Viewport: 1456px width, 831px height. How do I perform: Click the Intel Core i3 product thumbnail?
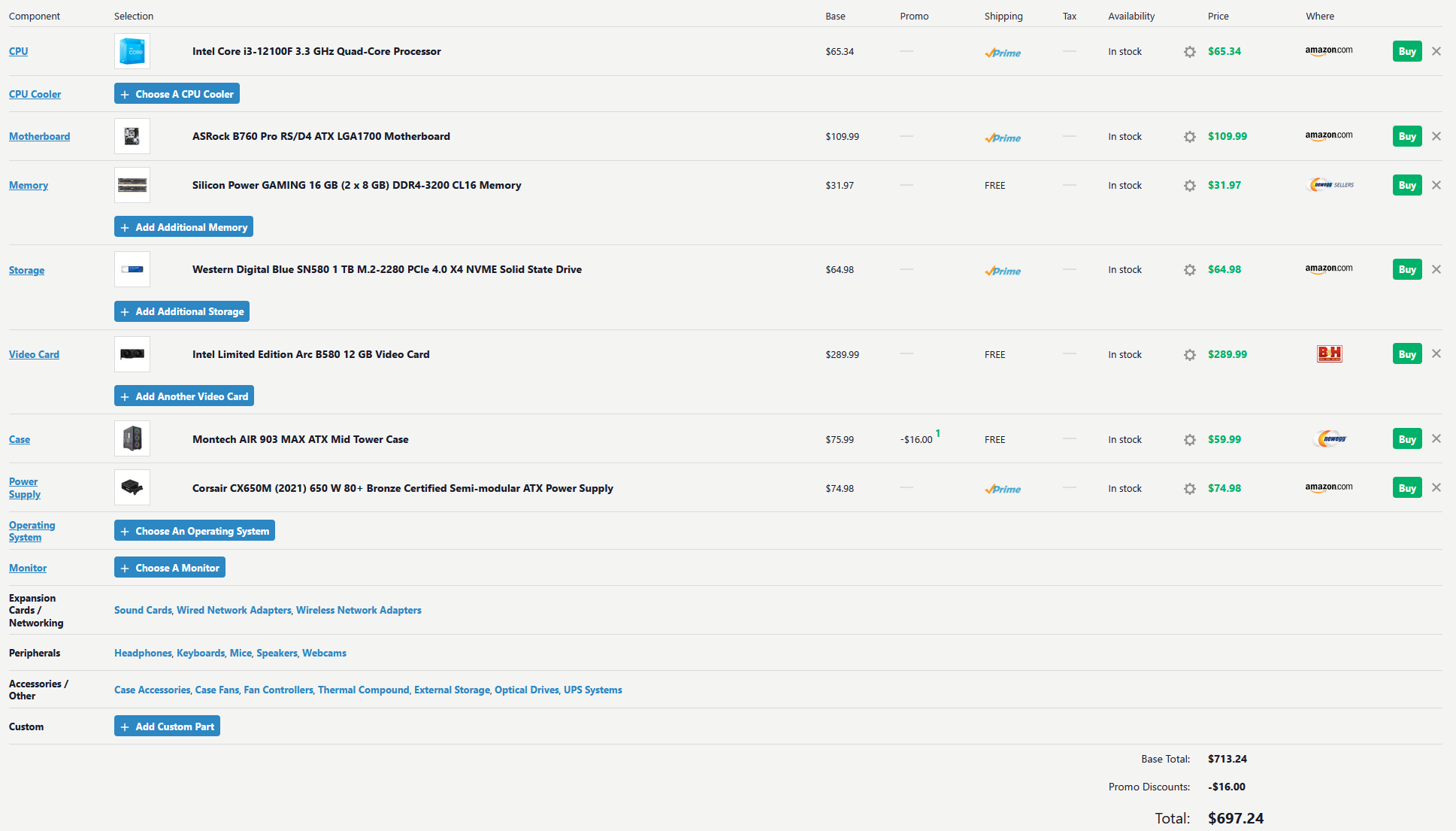point(132,51)
